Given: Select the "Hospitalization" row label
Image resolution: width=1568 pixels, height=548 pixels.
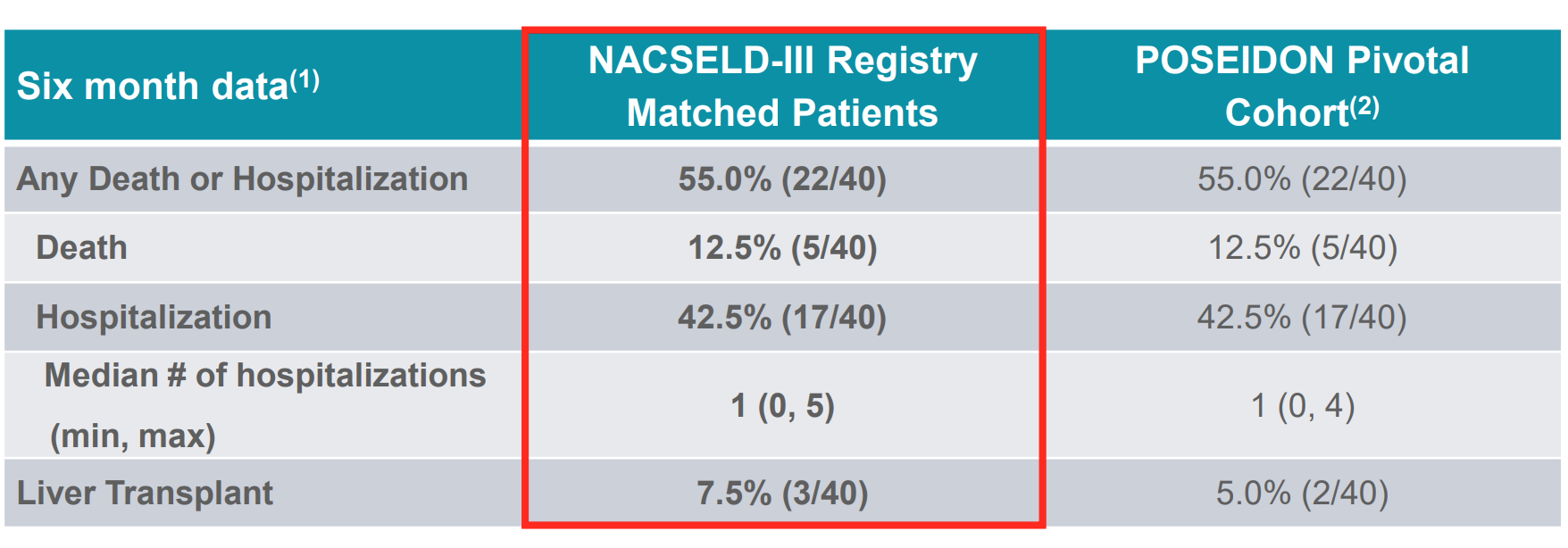Looking at the screenshot, I should pos(154,318).
